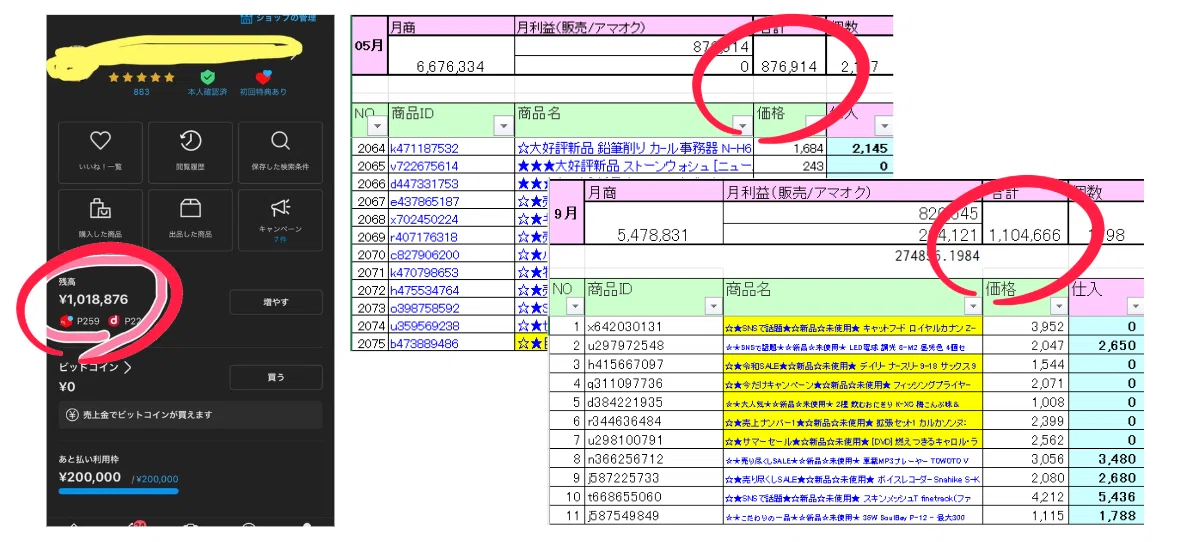The height and width of the screenshot is (542, 1185).
Task: Select the 05月 month label cell
Action: (x=370, y=46)
